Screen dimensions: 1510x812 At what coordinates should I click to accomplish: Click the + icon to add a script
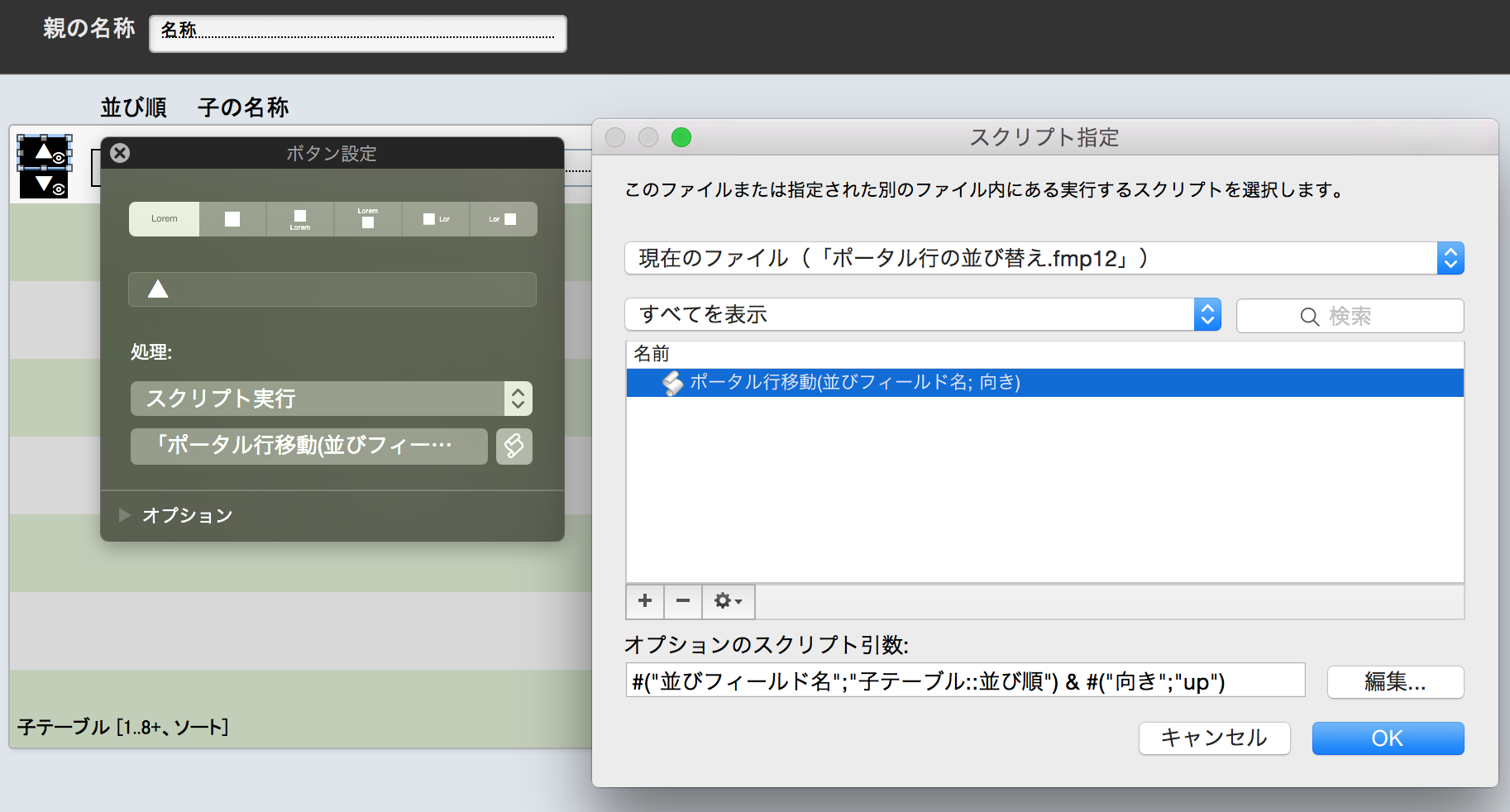(644, 601)
